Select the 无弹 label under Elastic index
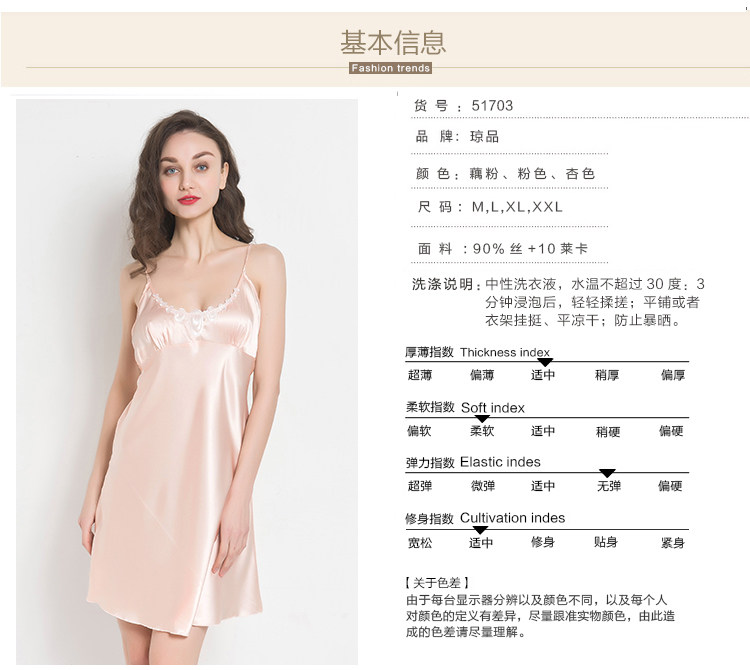The height and width of the screenshot is (670, 750). pos(608,486)
